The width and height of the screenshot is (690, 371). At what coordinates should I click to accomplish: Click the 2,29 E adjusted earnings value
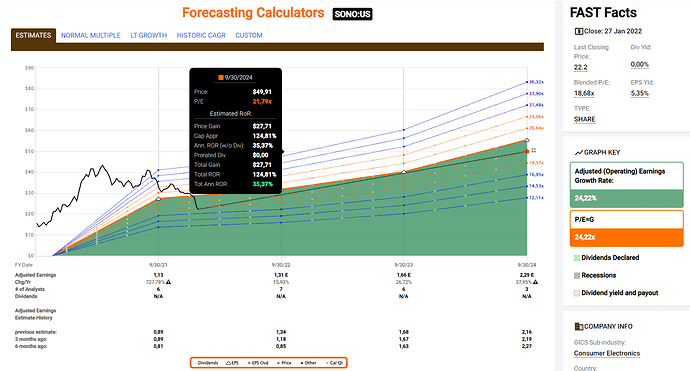coord(527,275)
